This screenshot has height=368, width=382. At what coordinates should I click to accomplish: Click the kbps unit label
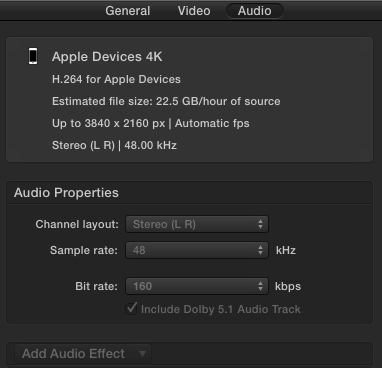coord(288,286)
